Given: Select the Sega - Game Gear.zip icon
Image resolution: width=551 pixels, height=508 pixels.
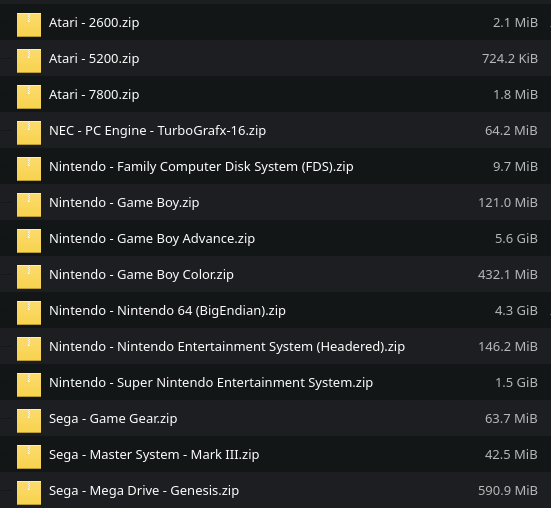Looking at the screenshot, I should pyautogui.click(x=29, y=421).
